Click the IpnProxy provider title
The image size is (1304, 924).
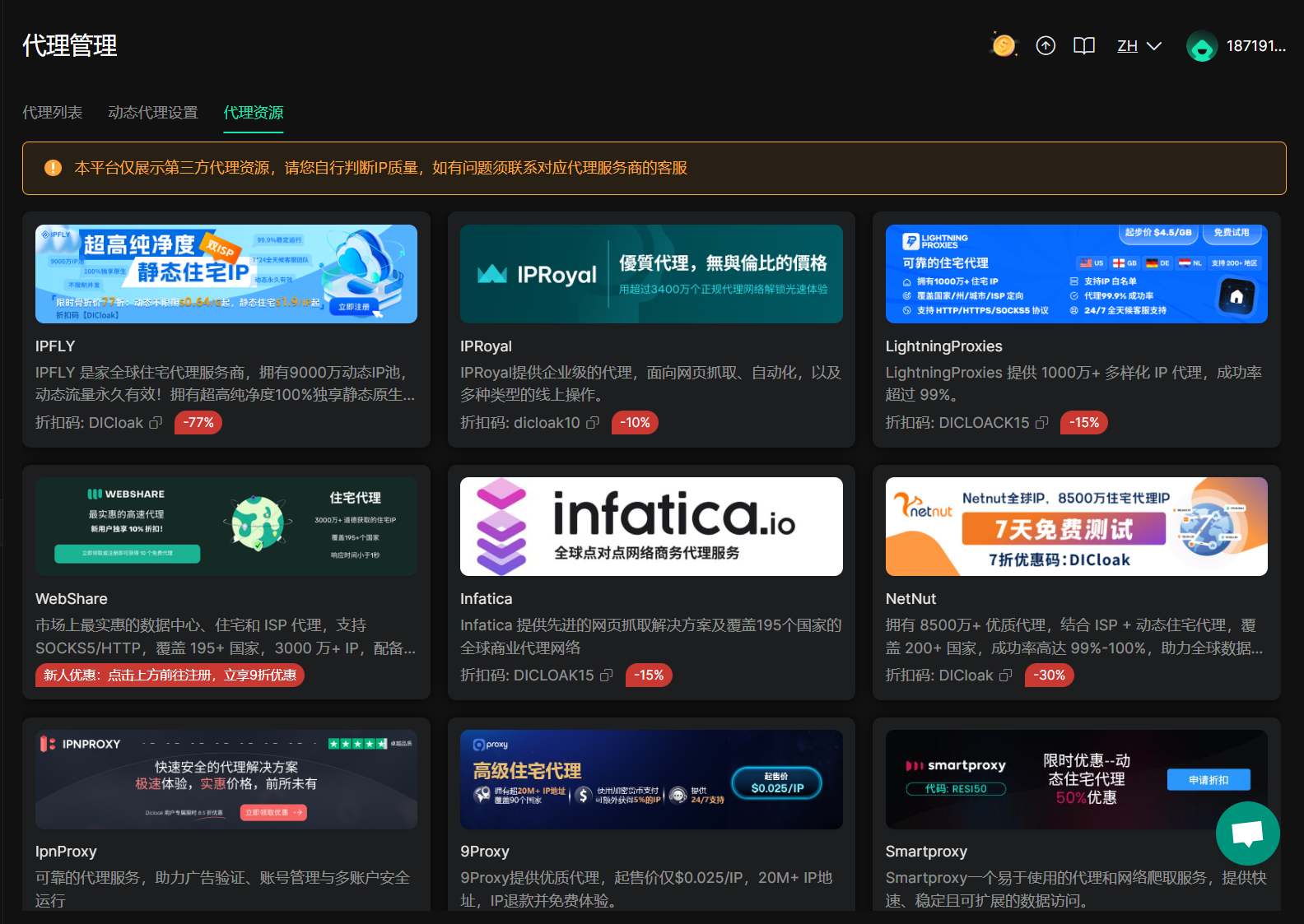pos(66,852)
